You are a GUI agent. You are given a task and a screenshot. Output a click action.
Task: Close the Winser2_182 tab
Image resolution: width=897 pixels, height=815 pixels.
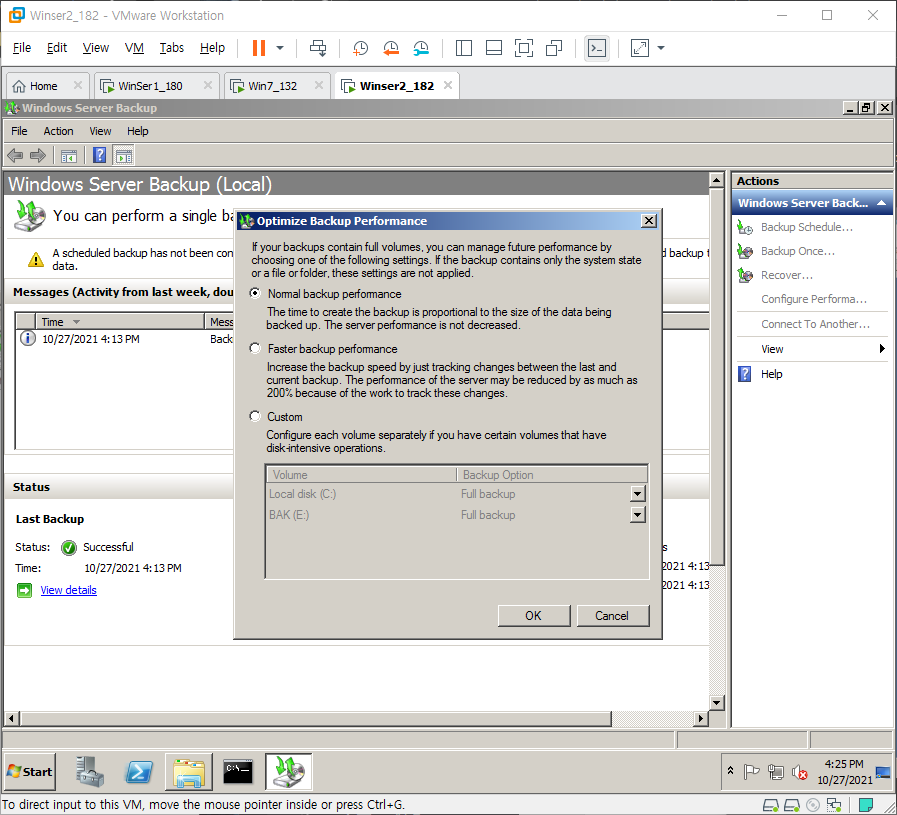click(448, 85)
